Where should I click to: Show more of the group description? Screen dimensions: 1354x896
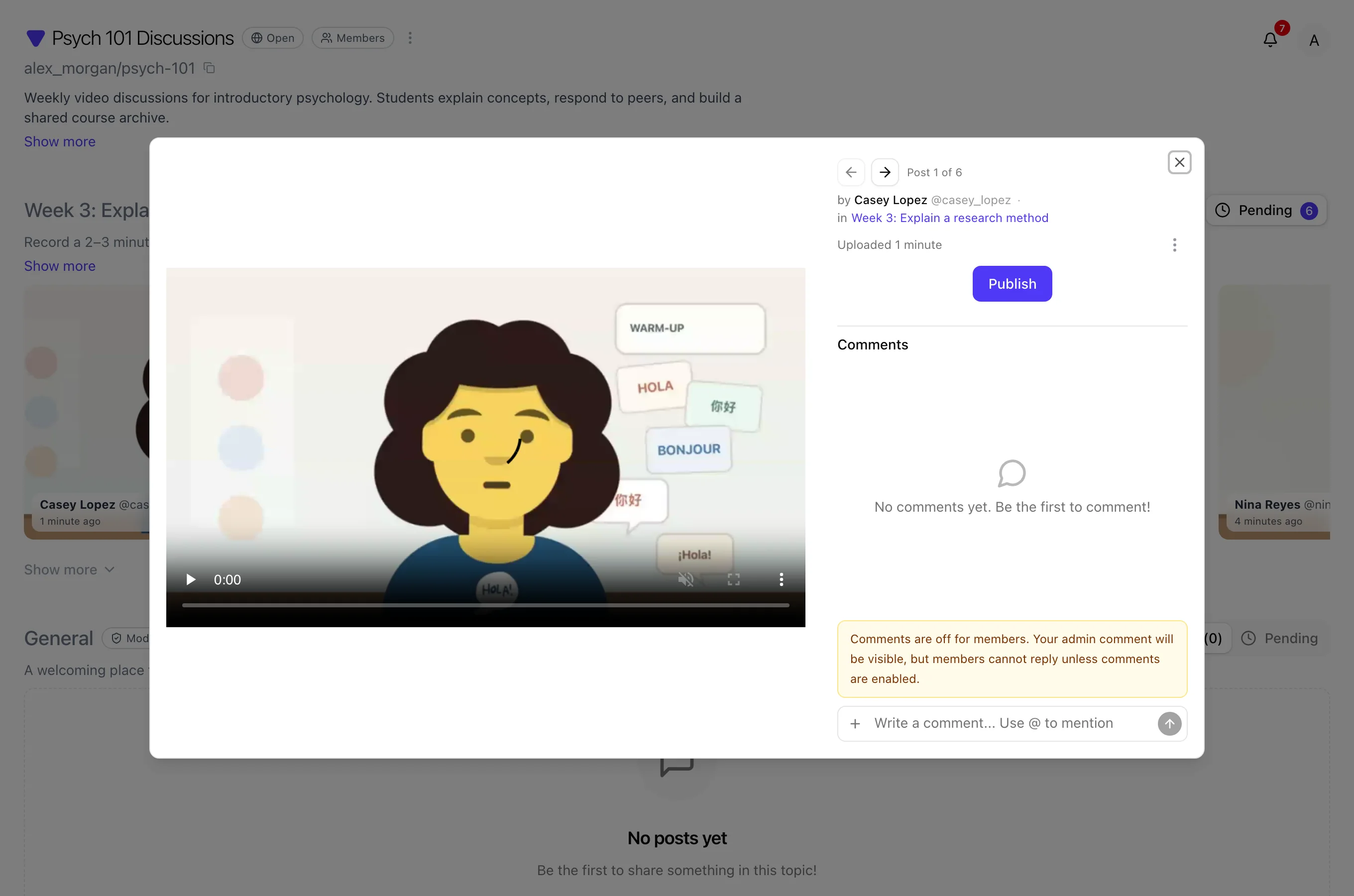click(59, 142)
